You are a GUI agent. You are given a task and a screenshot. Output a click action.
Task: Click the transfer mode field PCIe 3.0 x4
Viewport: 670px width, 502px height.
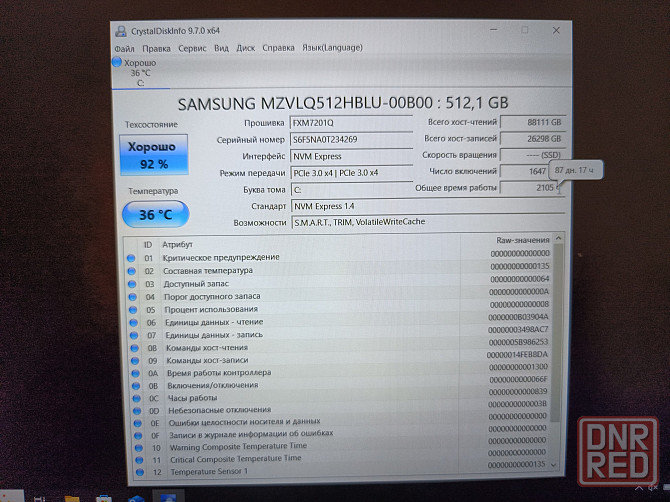point(351,173)
